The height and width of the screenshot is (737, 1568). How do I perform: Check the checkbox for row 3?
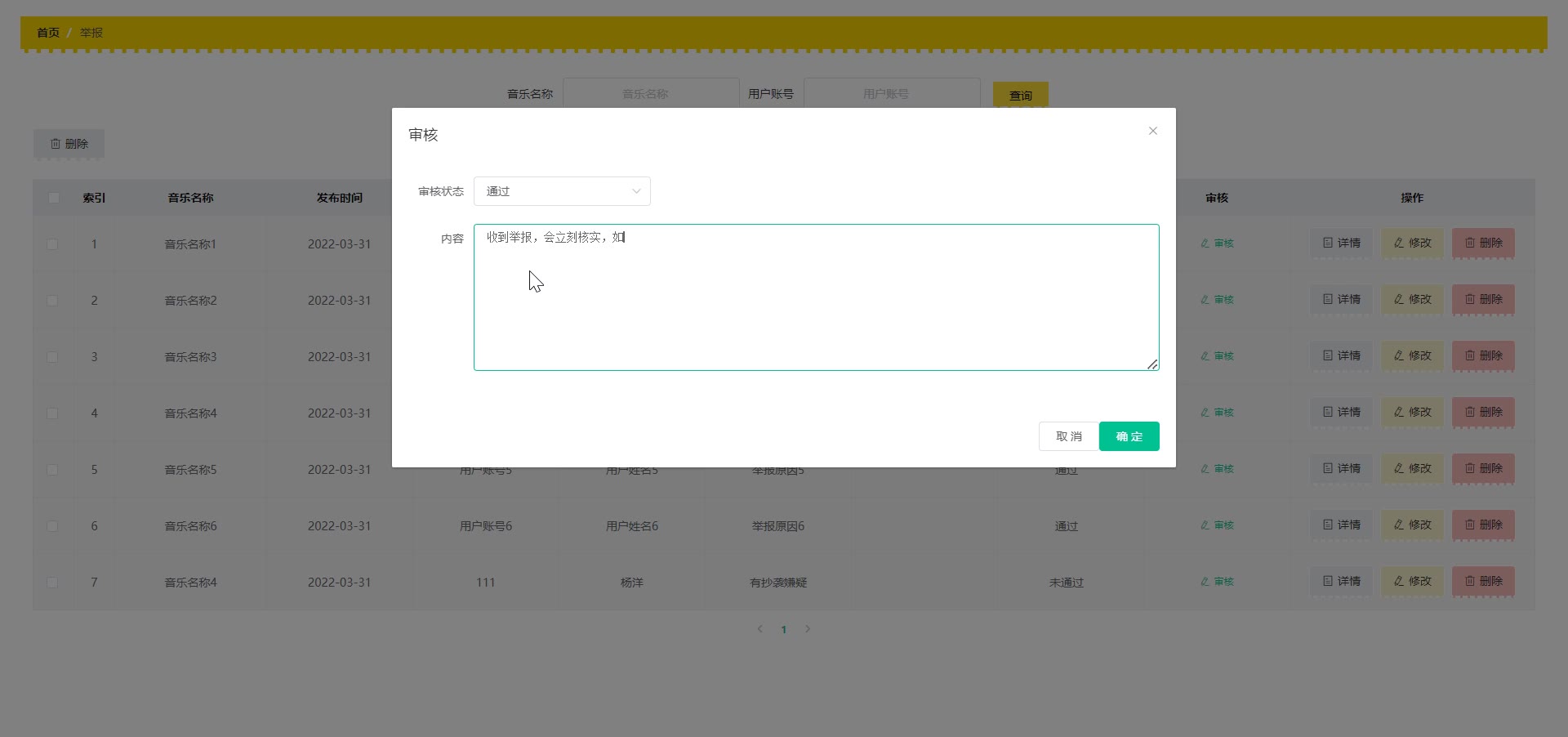point(52,357)
